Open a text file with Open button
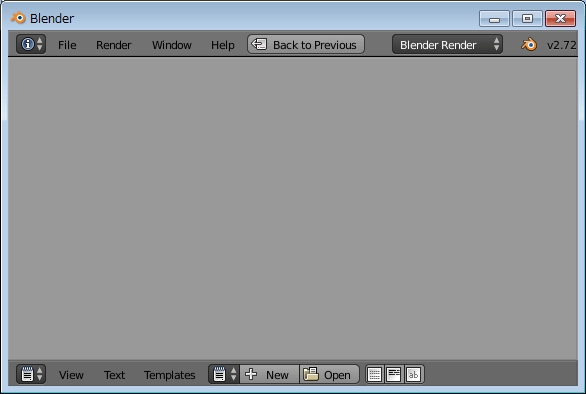 [x=329, y=374]
